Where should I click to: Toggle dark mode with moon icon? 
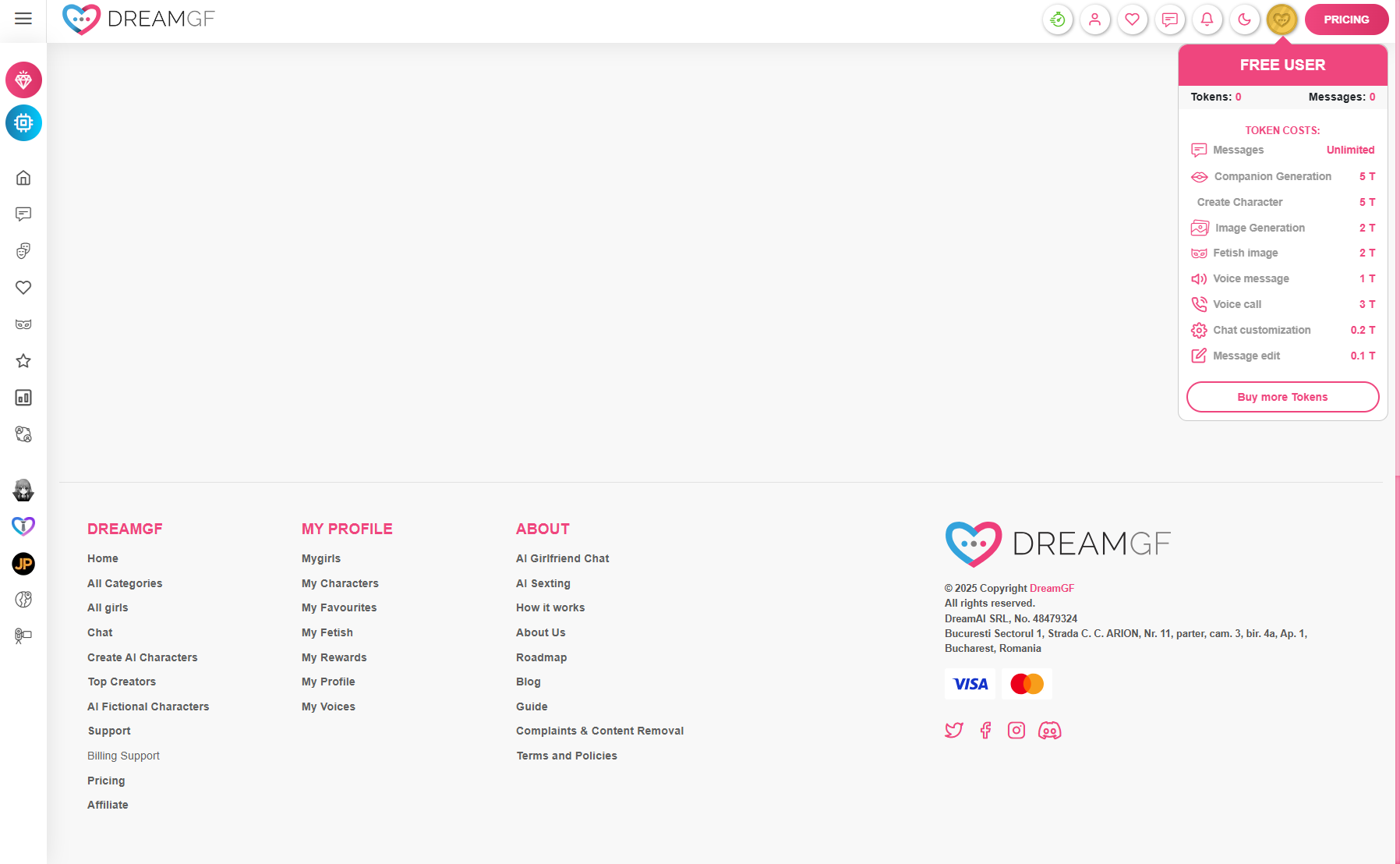tap(1244, 19)
